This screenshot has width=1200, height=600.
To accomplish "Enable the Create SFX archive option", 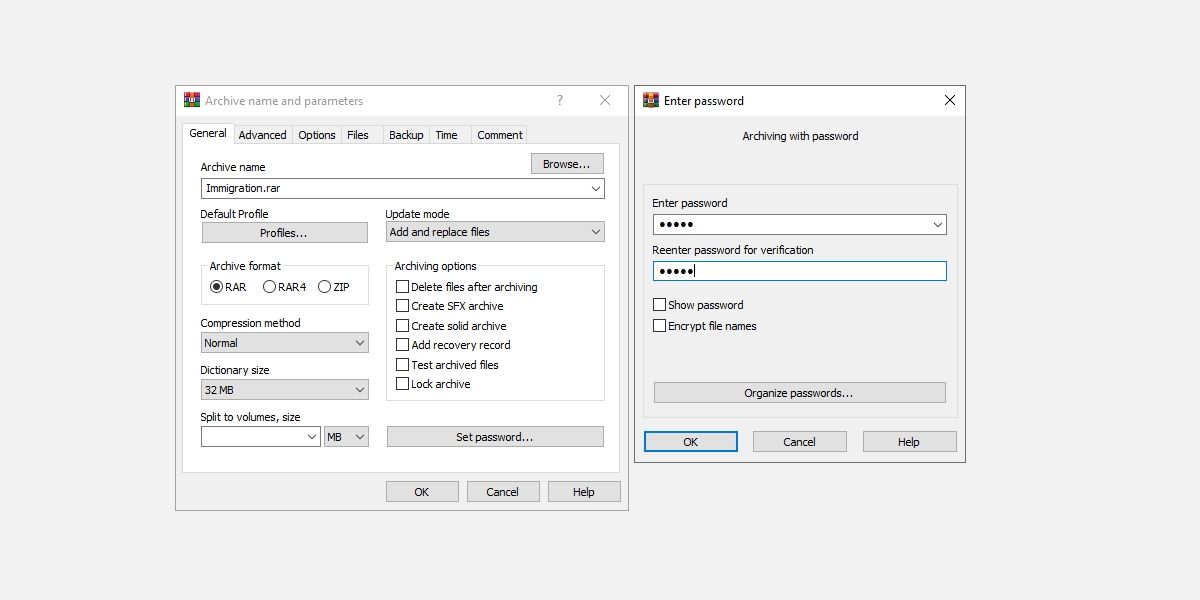I will click(x=402, y=305).
